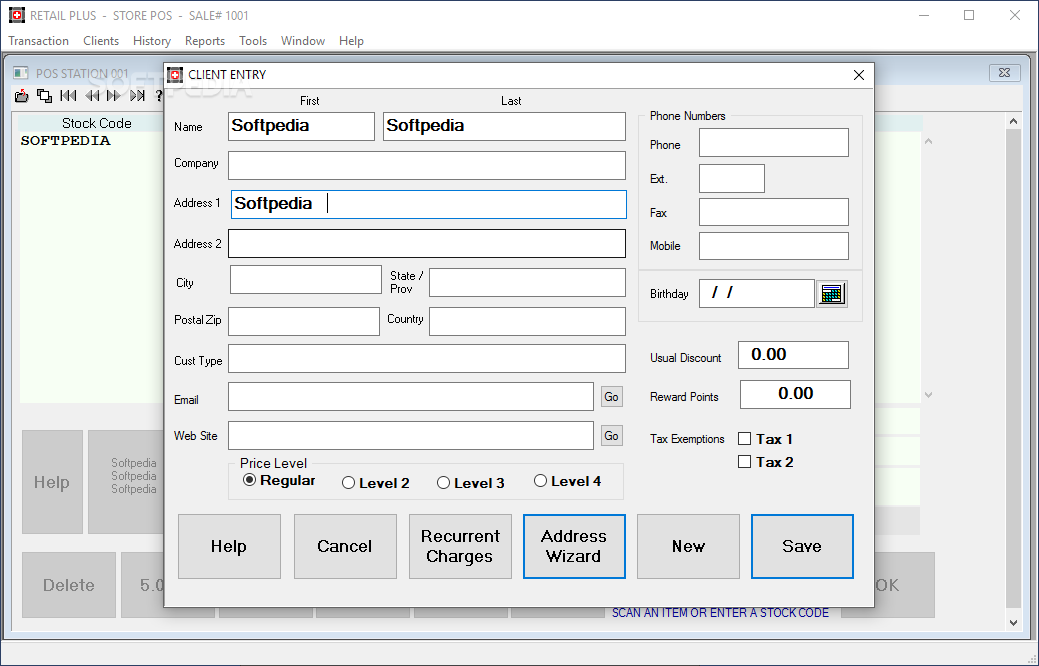Click the Reward Points field
The height and width of the screenshot is (666, 1039).
(x=795, y=394)
